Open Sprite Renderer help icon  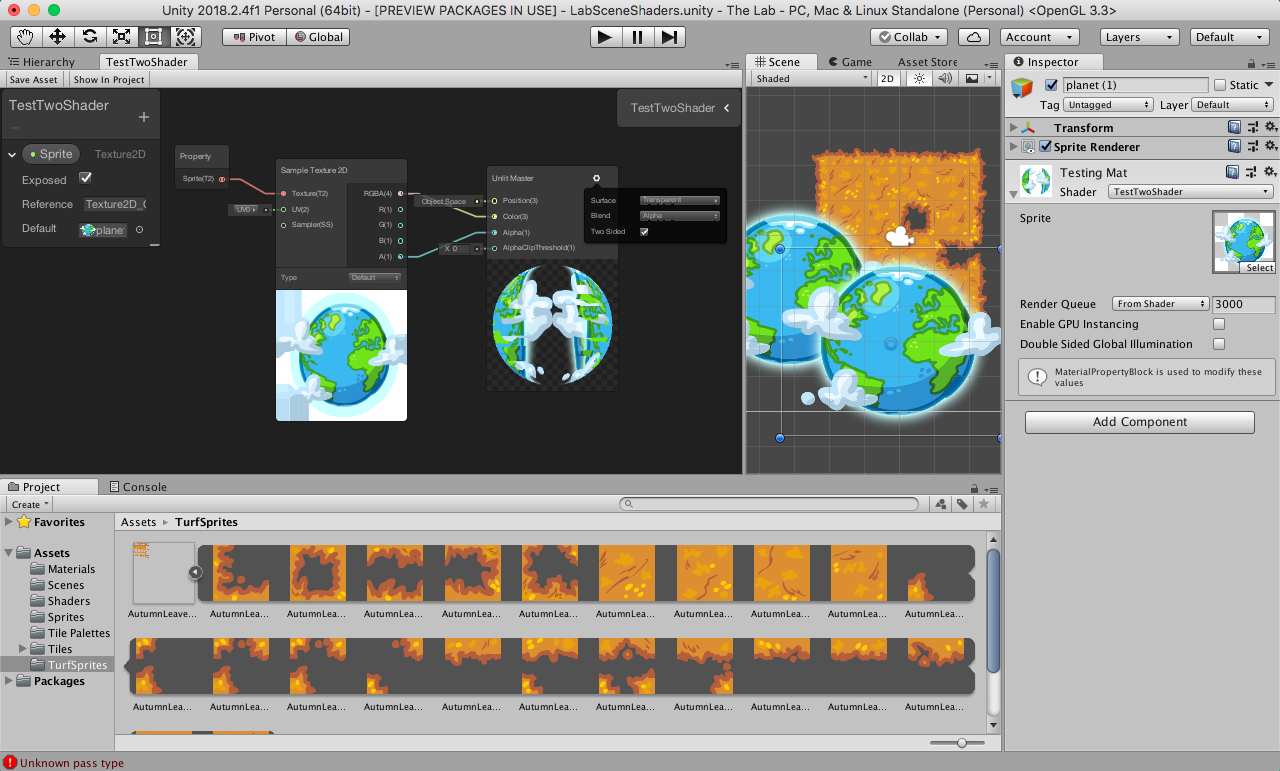click(1235, 146)
